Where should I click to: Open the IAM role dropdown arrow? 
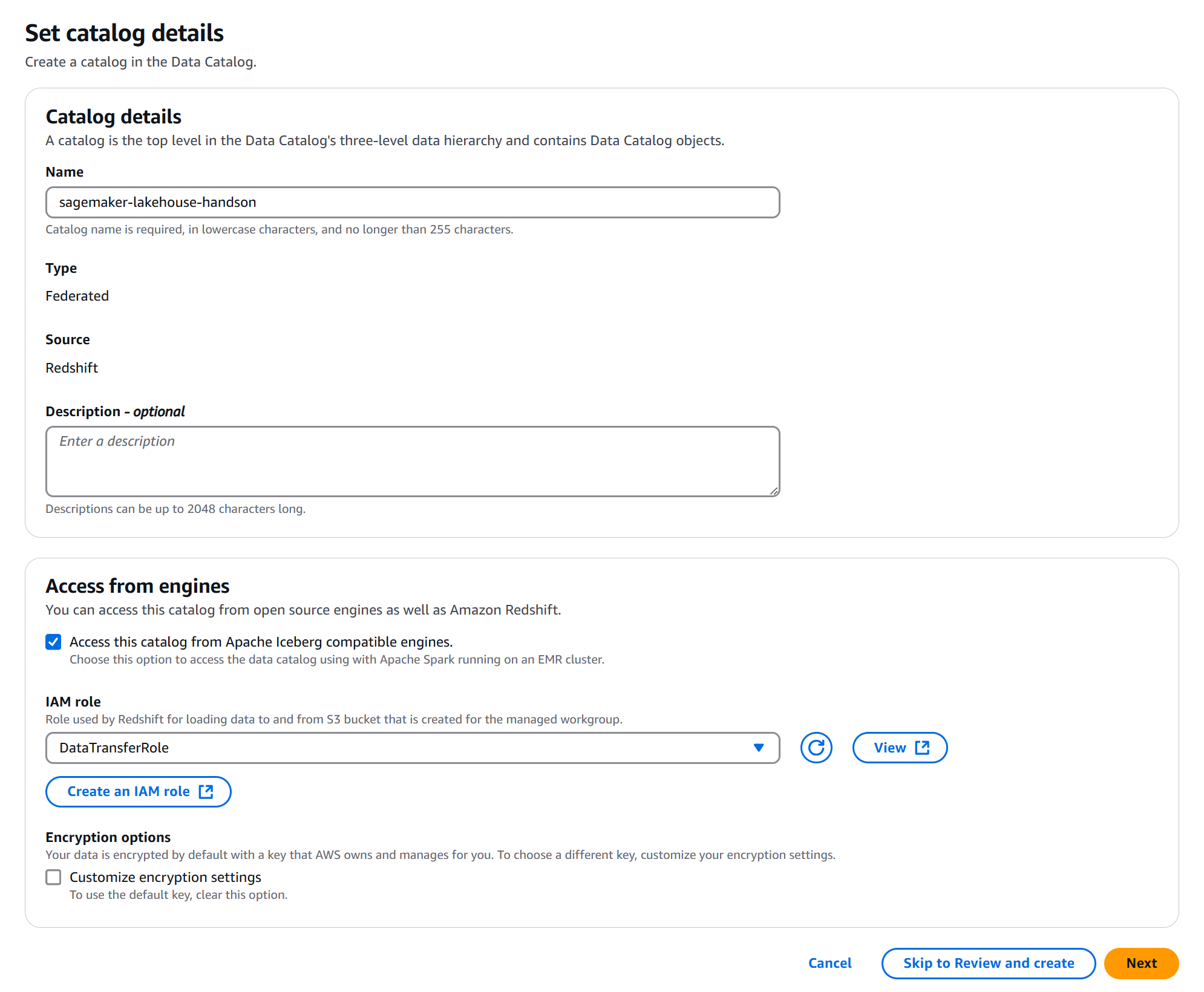click(758, 748)
